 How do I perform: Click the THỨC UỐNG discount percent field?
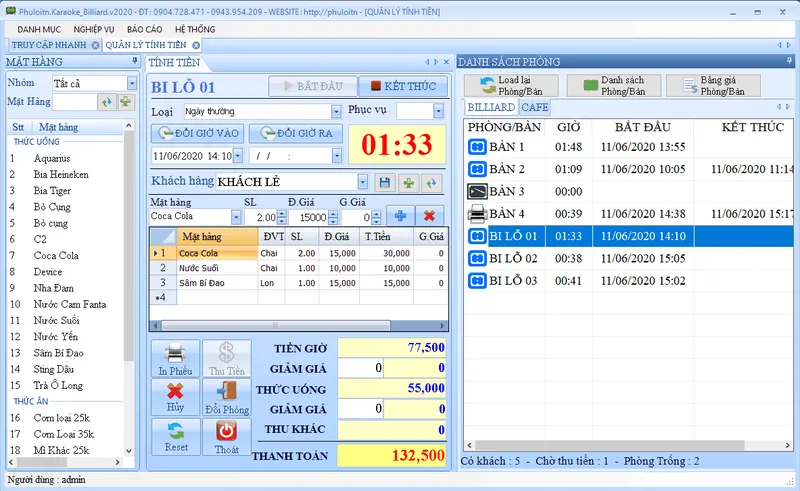pos(360,408)
